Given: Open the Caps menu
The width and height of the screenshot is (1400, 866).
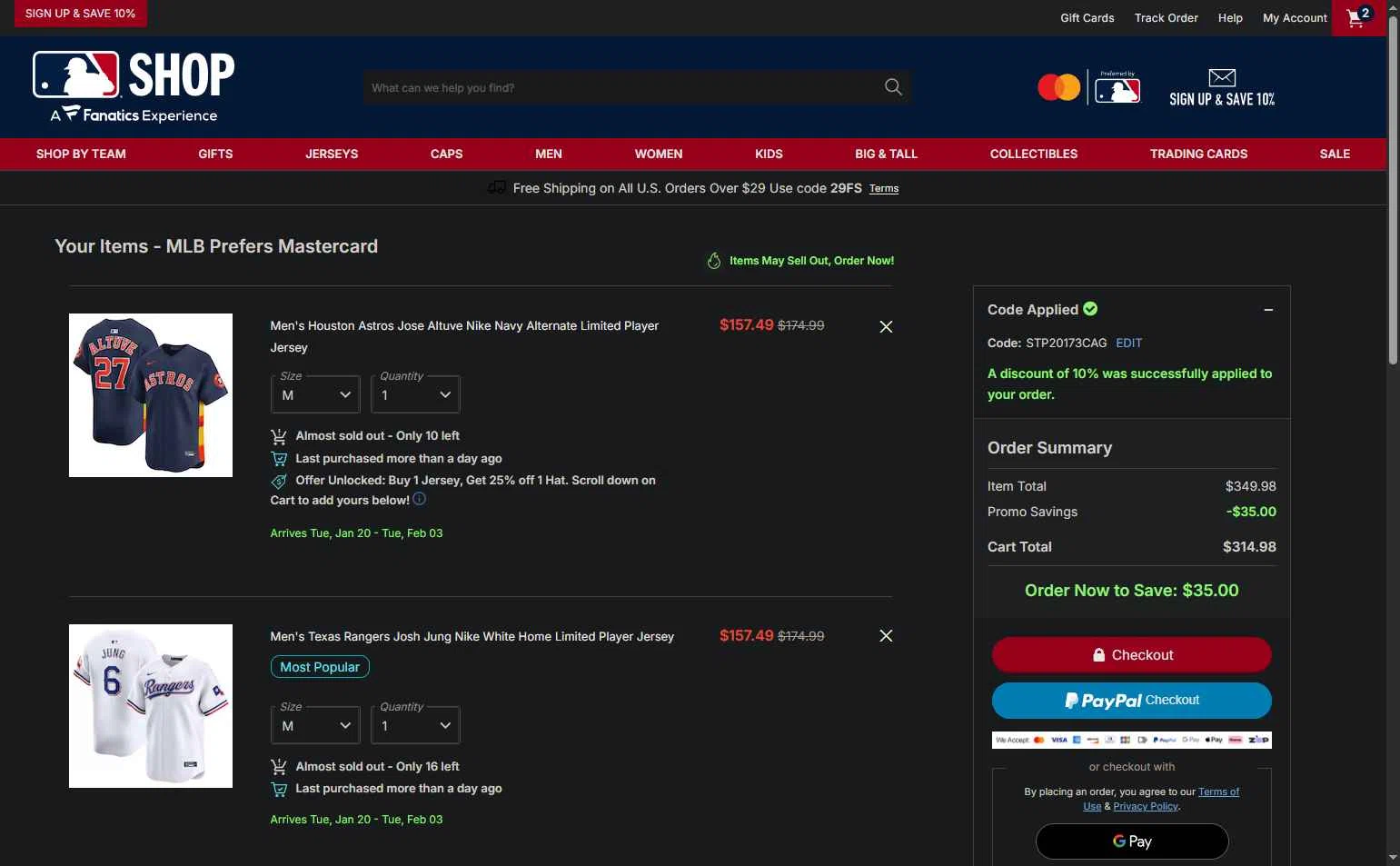Looking at the screenshot, I should tap(446, 154).
